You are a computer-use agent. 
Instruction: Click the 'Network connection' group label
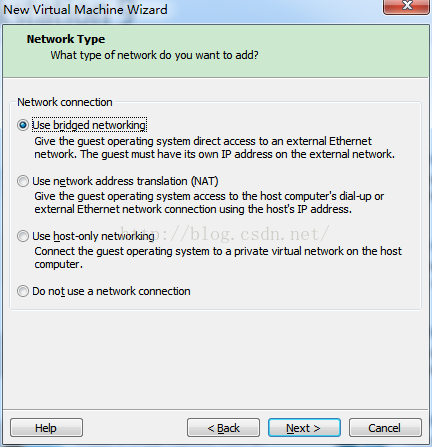pos(65,102)
